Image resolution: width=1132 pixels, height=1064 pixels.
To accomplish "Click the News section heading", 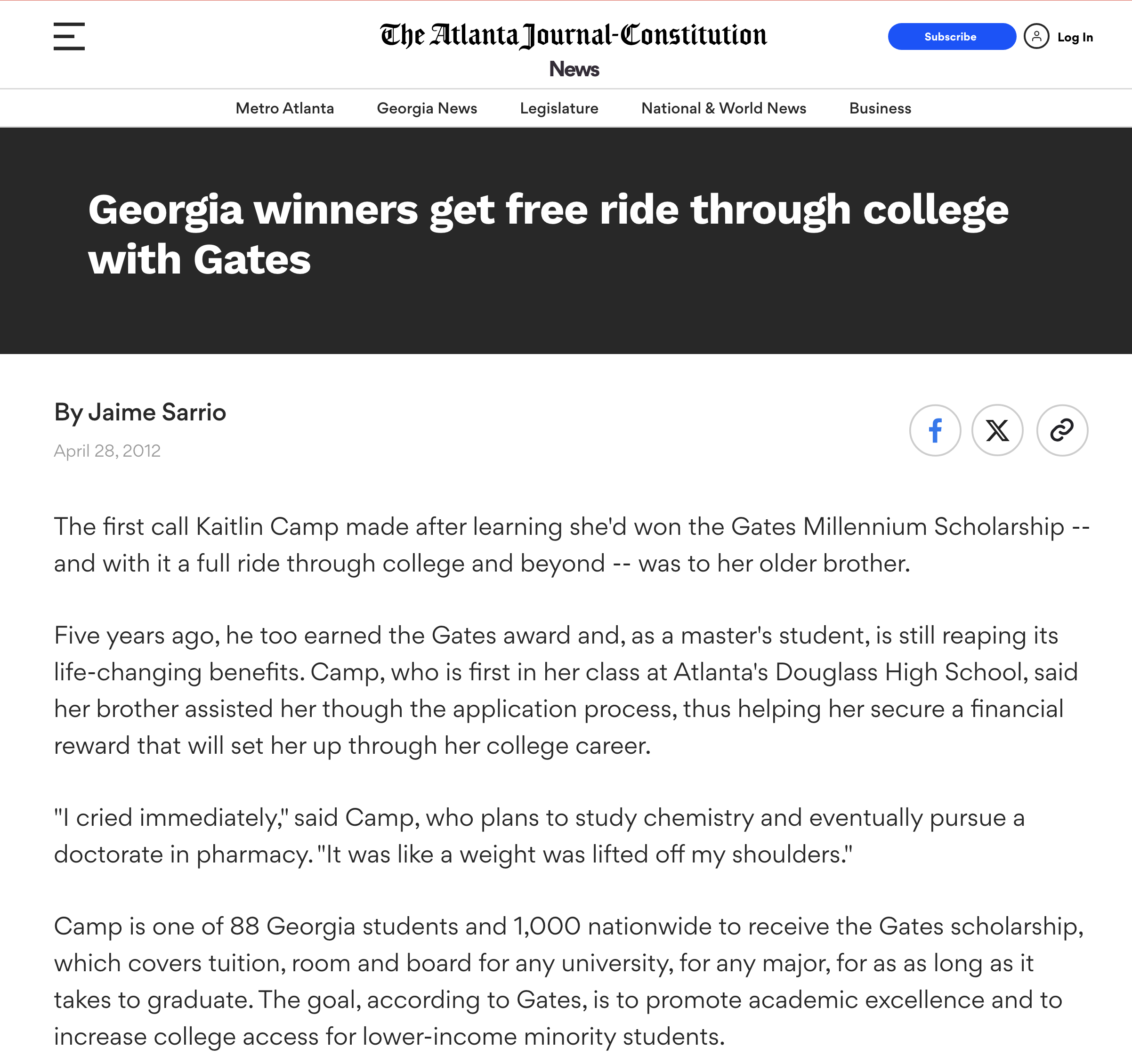I will click(x=574, y=69).
